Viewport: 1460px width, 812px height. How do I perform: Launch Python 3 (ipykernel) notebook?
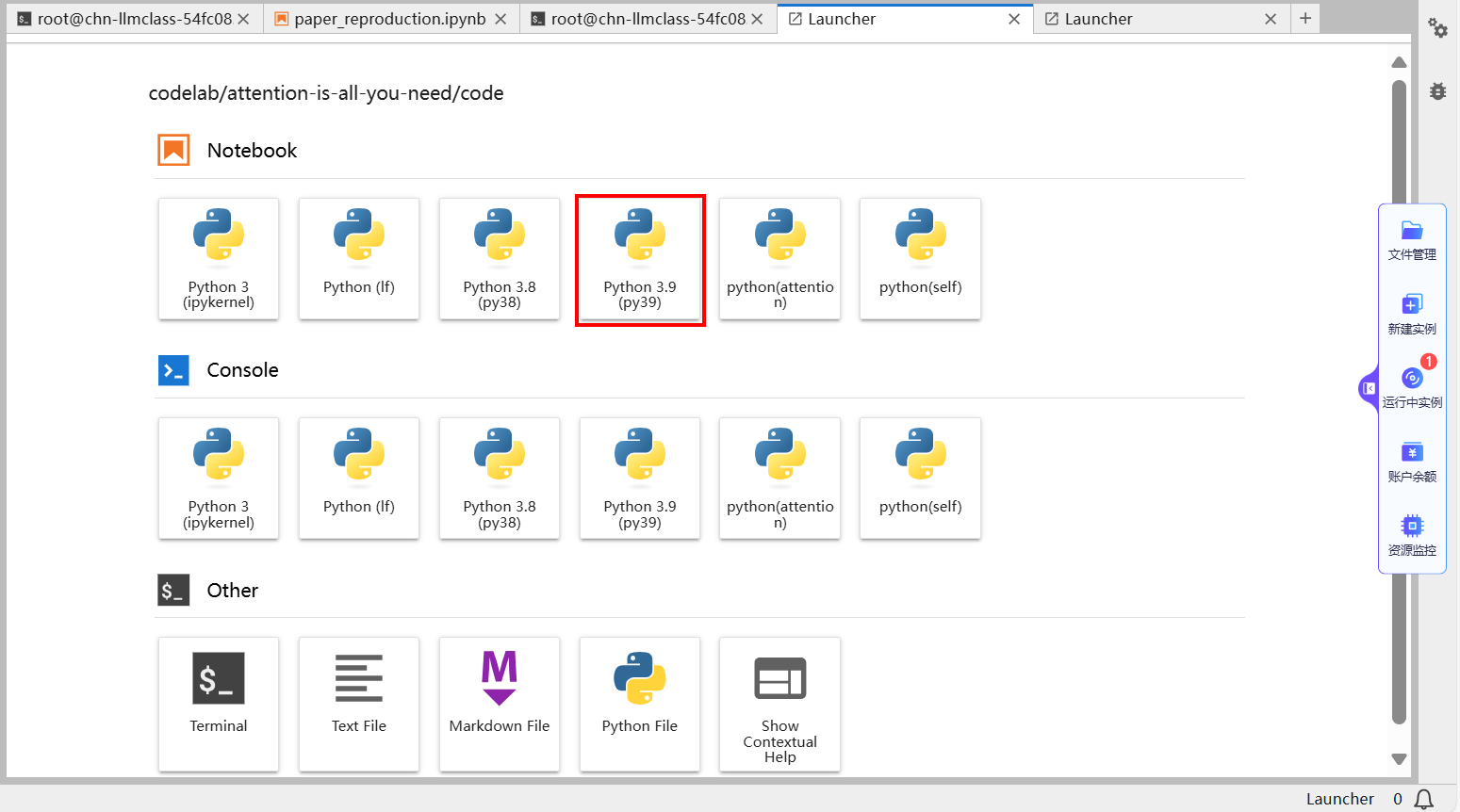219,259
